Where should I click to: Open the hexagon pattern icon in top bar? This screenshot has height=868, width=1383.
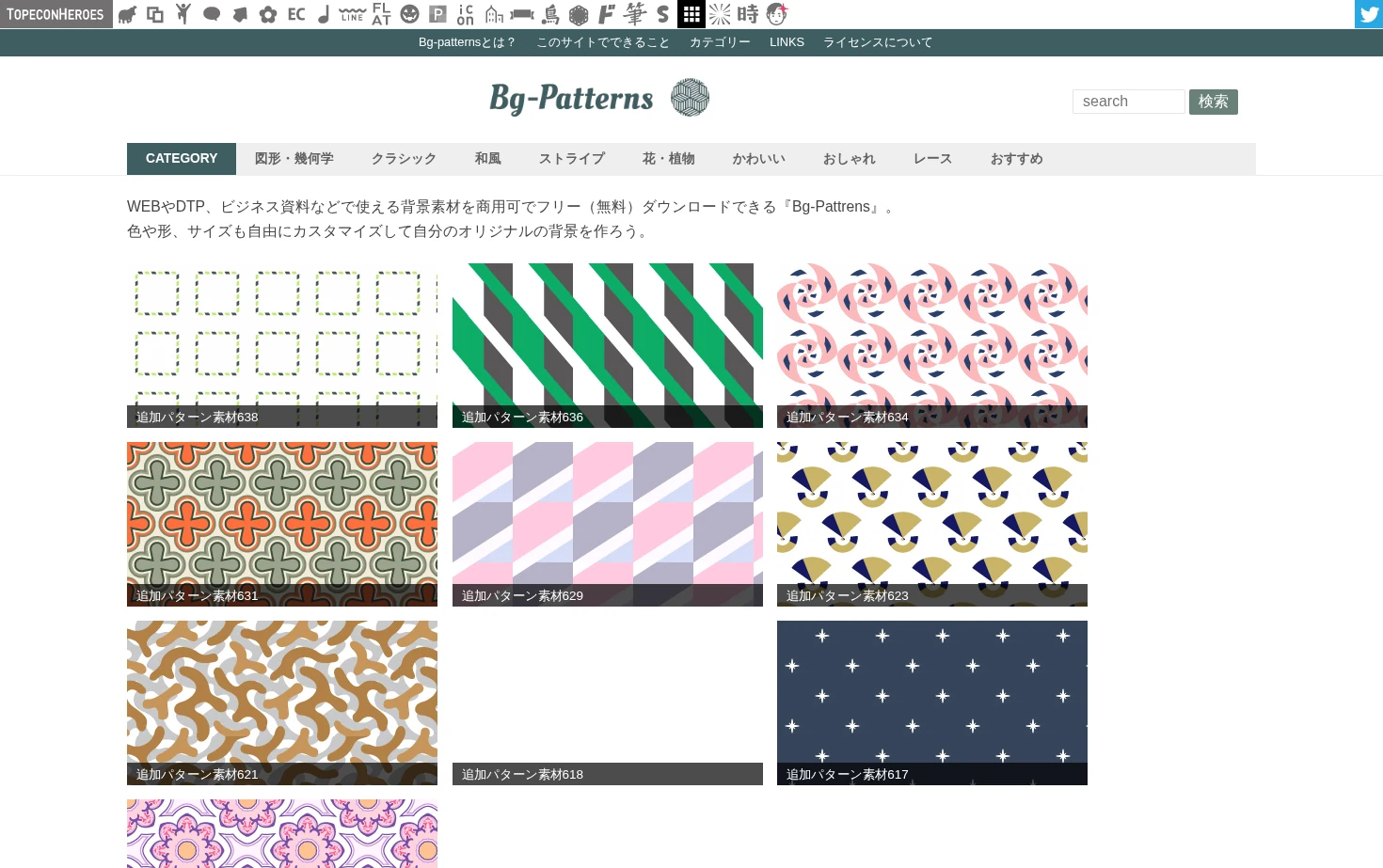(579, 14)
